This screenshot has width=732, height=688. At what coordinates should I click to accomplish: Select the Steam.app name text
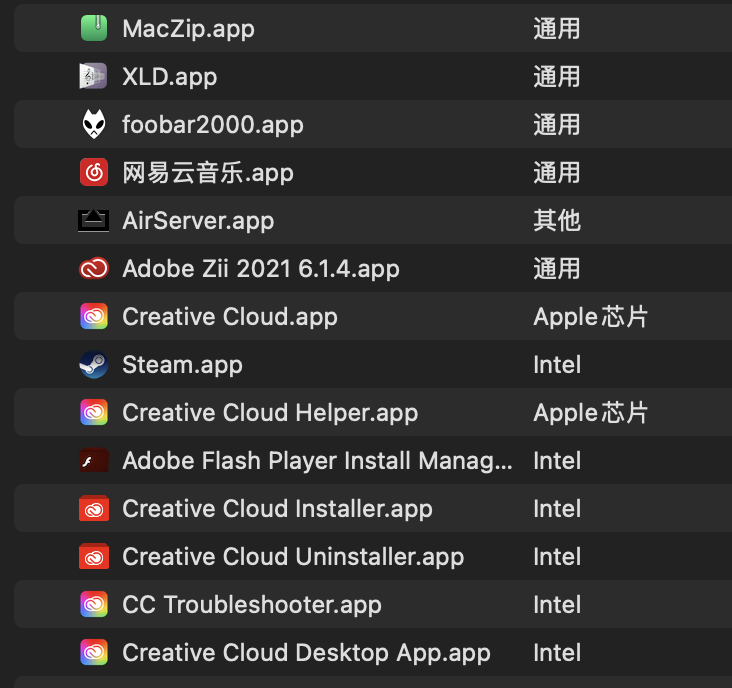click(x=182, y=365)
